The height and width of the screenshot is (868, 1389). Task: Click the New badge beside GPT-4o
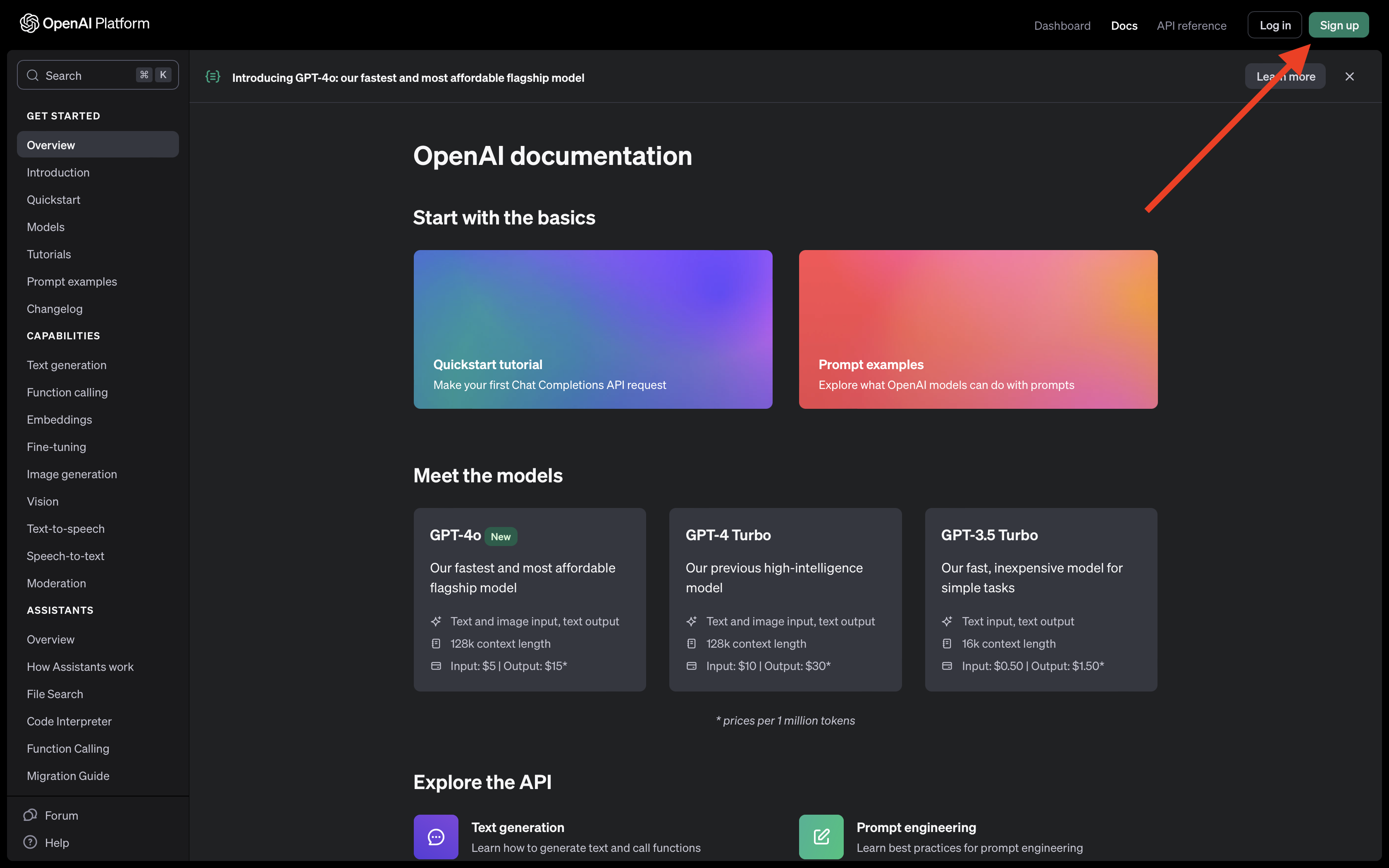pyautogui.click(x=501, y=536)
